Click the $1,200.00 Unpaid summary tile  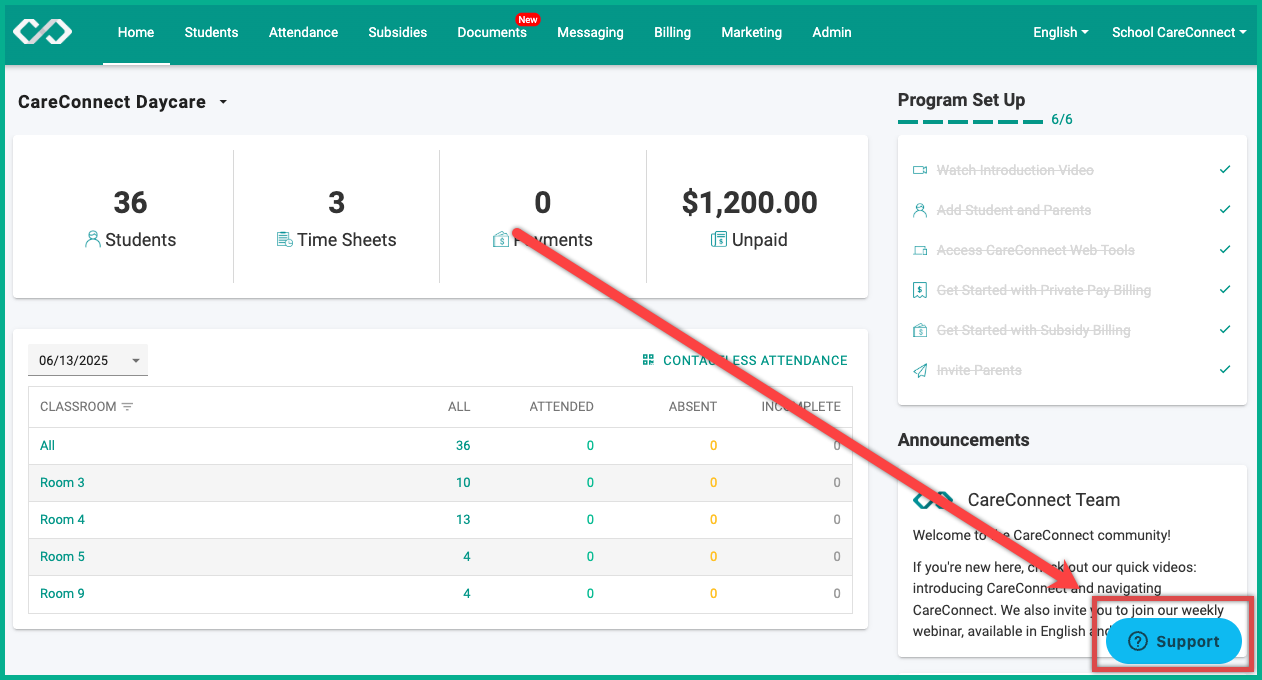tap(750, 217)
